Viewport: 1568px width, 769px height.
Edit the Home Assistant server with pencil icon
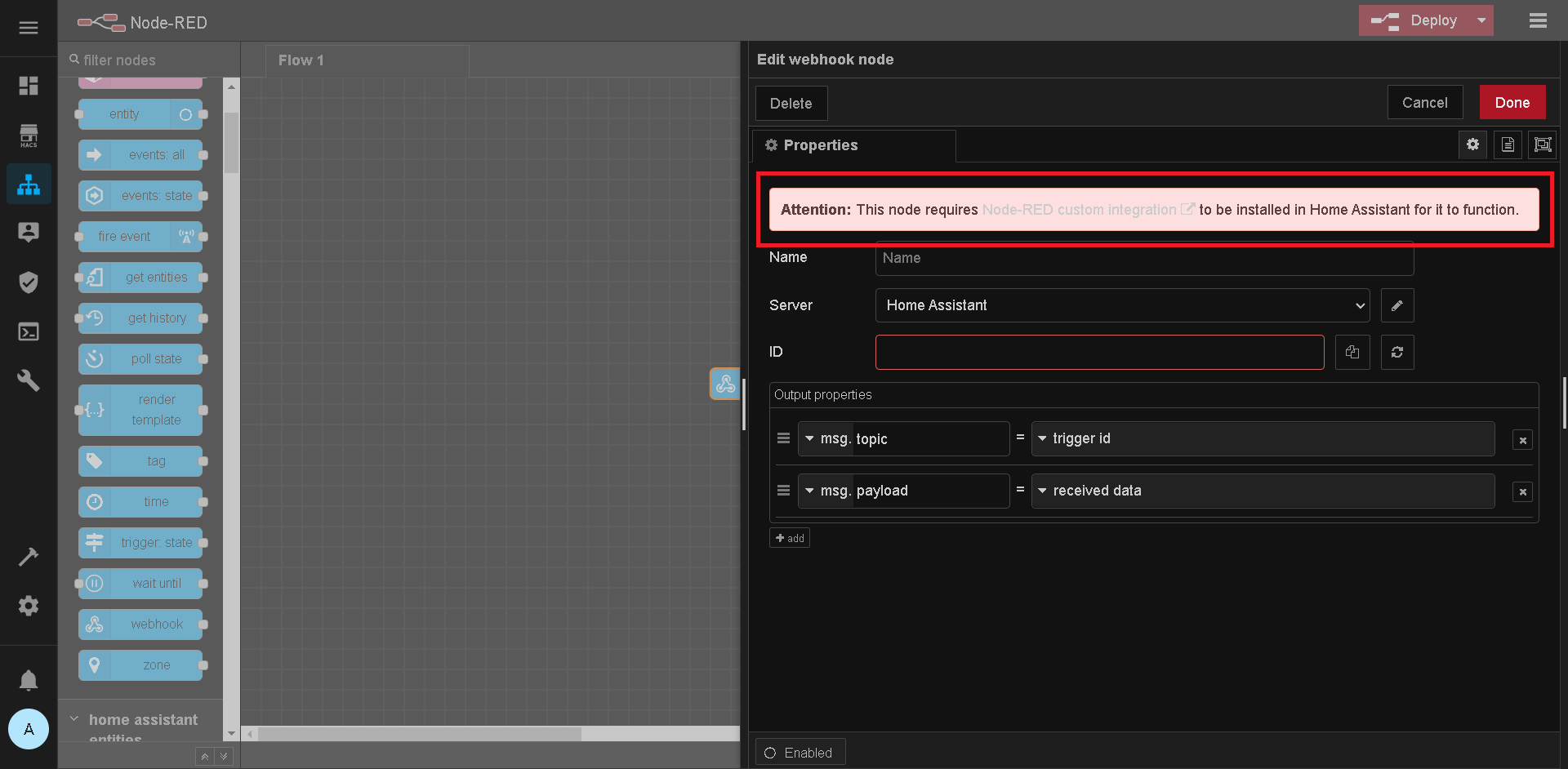tap(1397, 305)
